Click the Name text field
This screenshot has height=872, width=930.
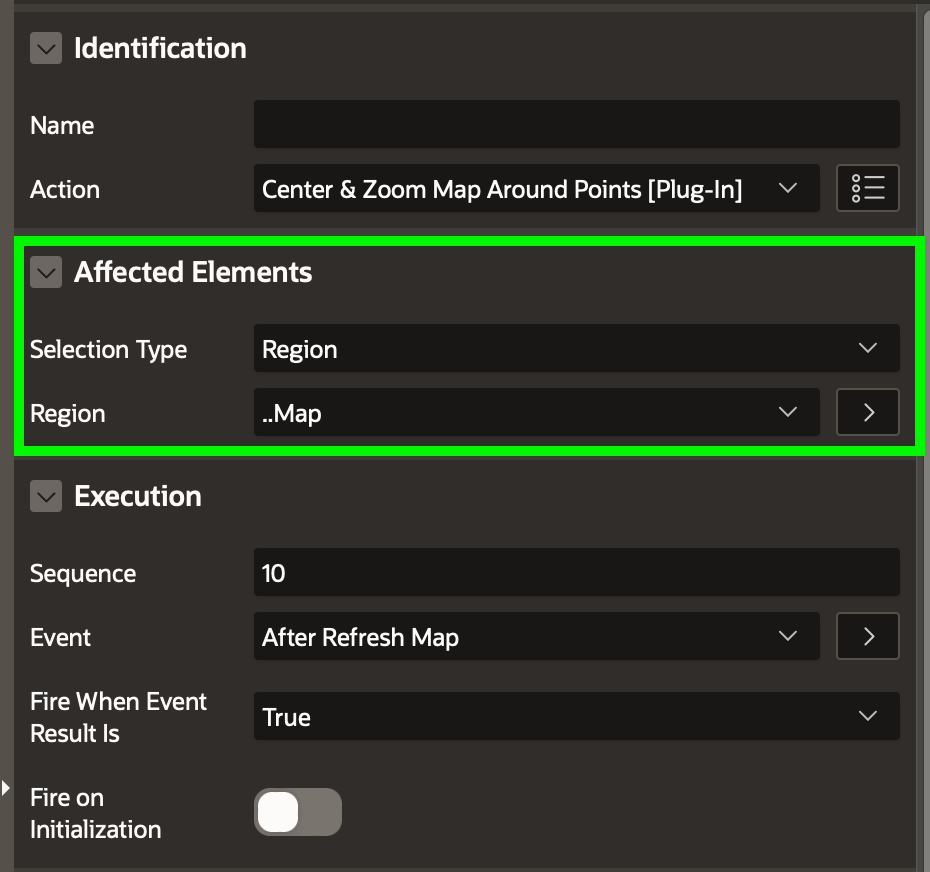click(x=576, y=125)
